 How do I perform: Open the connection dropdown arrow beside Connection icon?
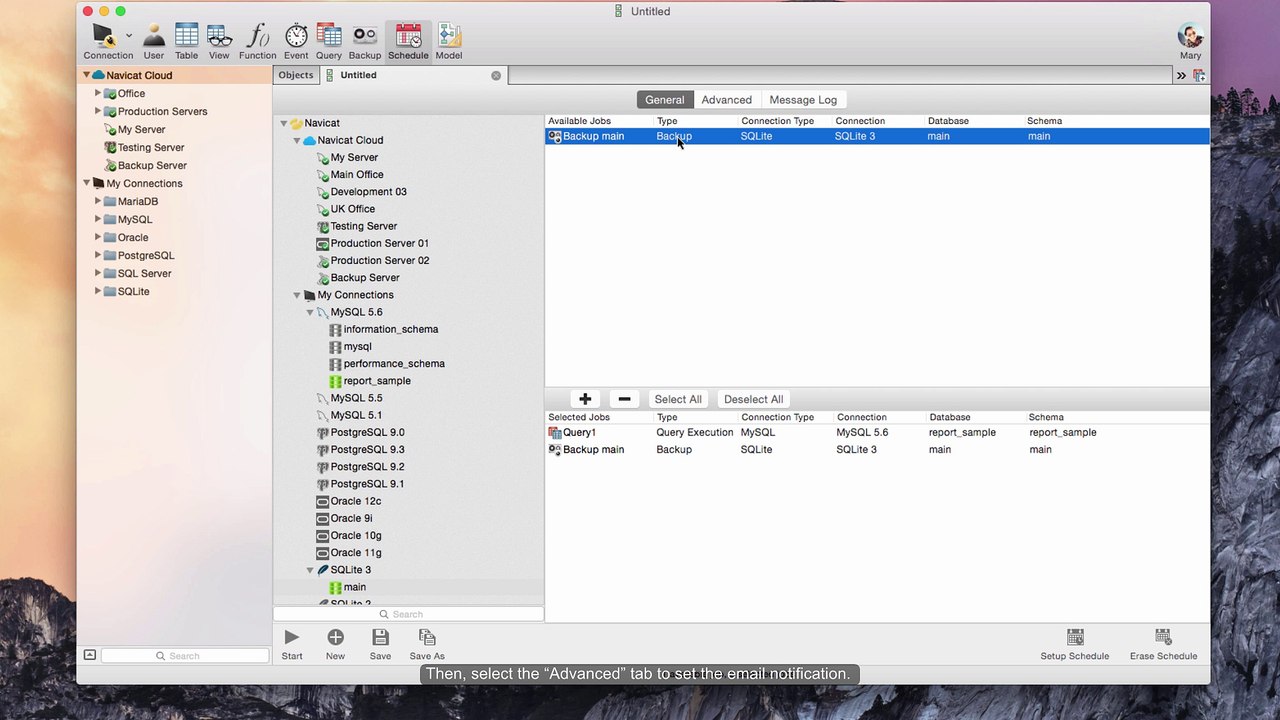[x=129, y=36]
